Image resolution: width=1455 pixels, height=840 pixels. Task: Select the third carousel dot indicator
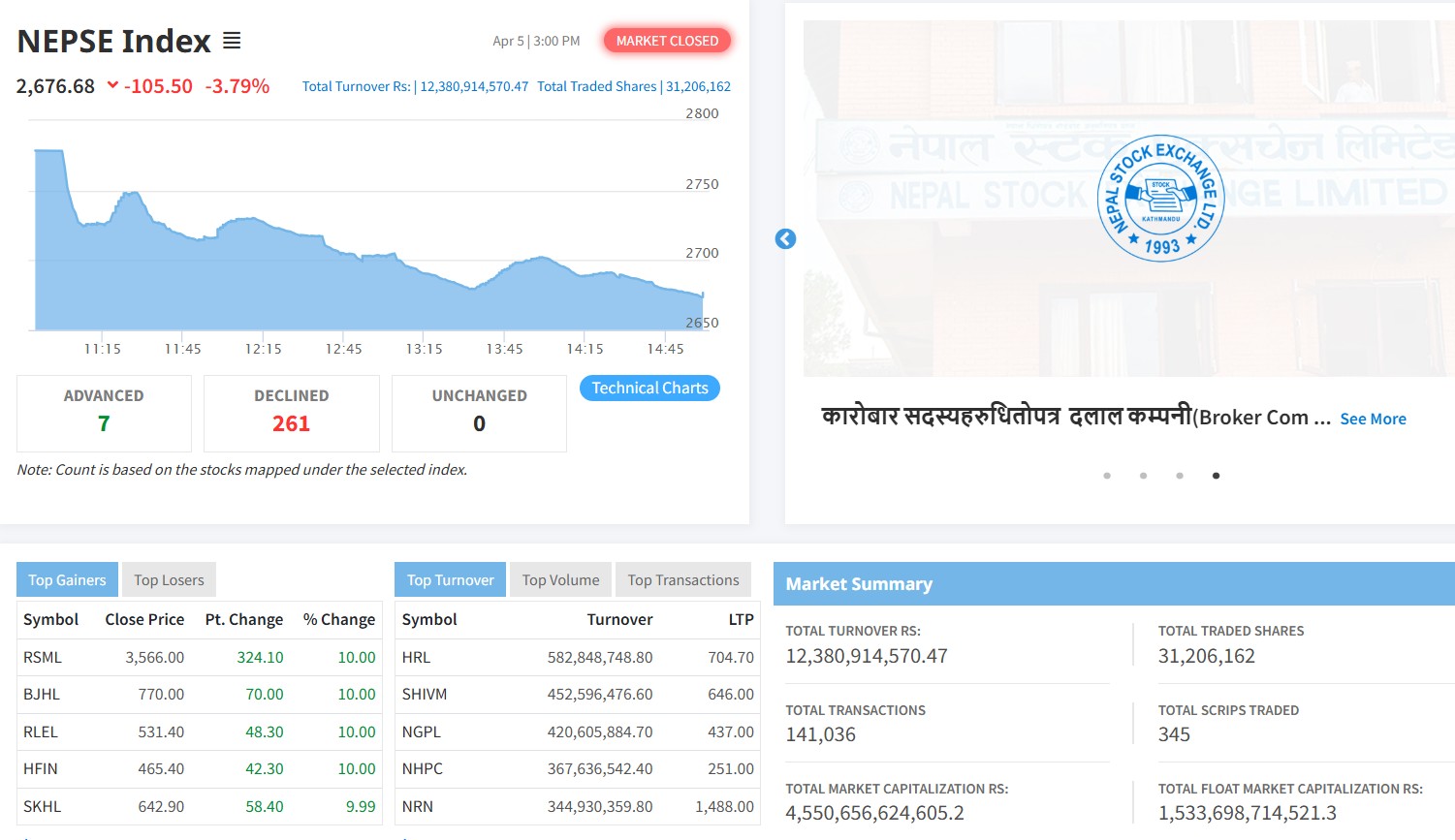point(1180,476)
